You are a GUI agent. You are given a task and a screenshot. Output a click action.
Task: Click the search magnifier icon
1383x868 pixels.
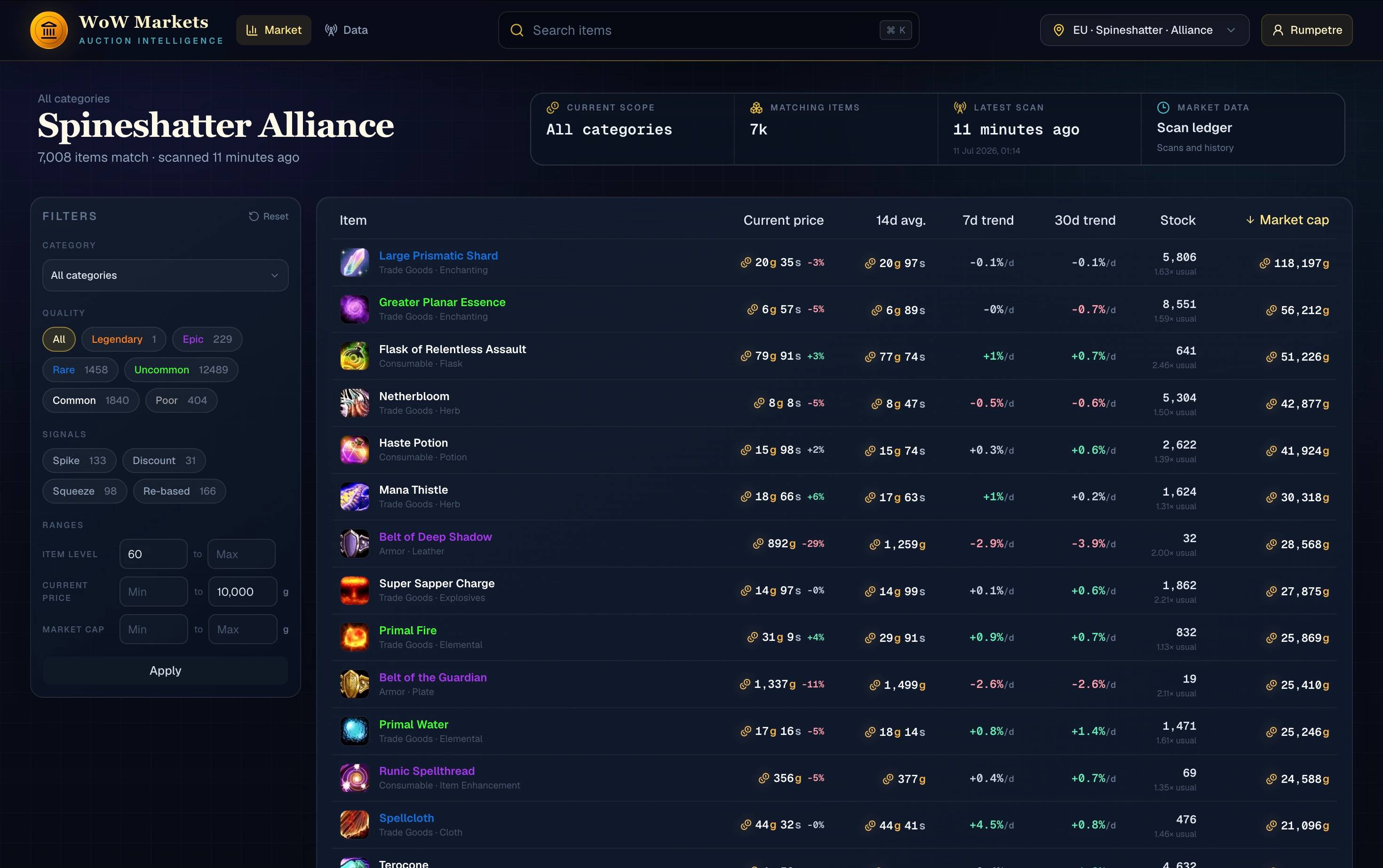(x=517, y=30)
